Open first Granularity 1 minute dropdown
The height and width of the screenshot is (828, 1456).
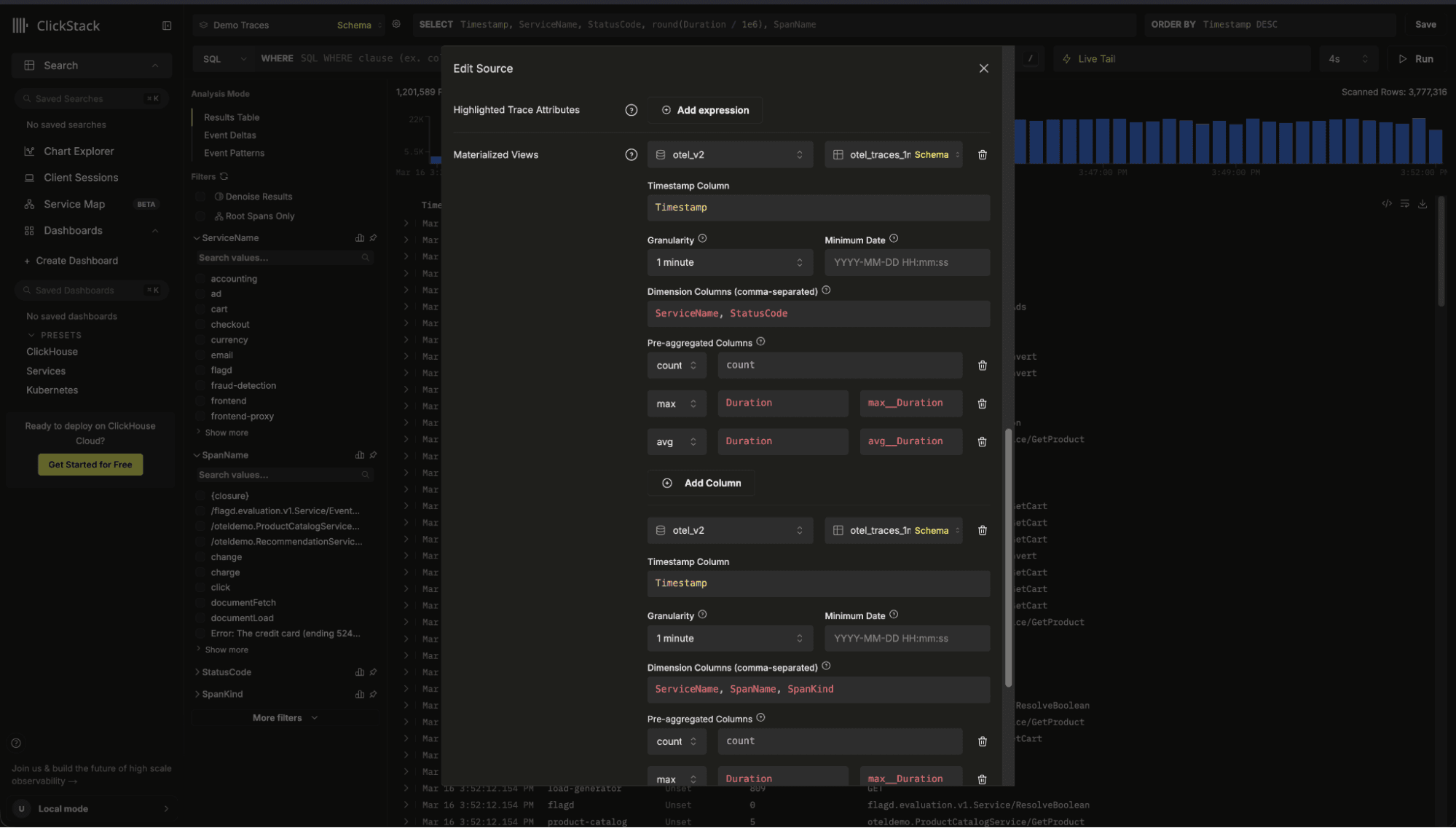[x=729, y=263]
